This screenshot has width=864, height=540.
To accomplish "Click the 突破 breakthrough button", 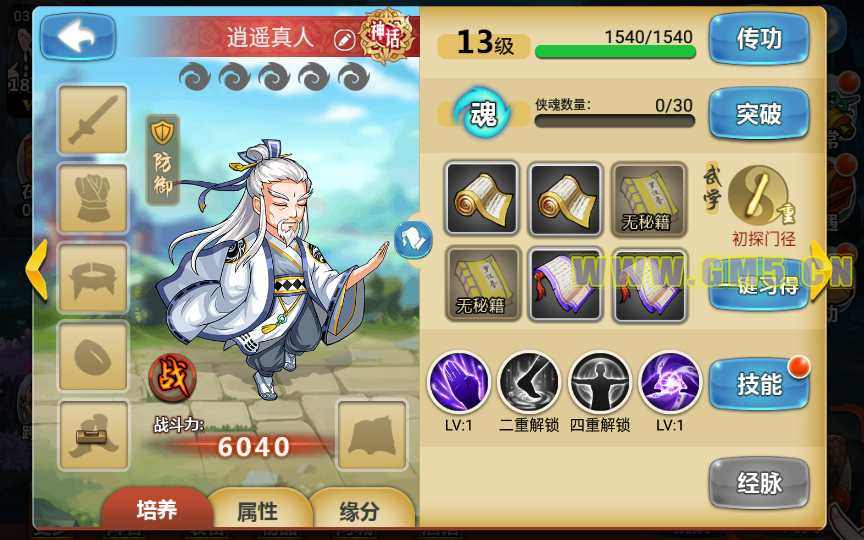I will 759,114.
